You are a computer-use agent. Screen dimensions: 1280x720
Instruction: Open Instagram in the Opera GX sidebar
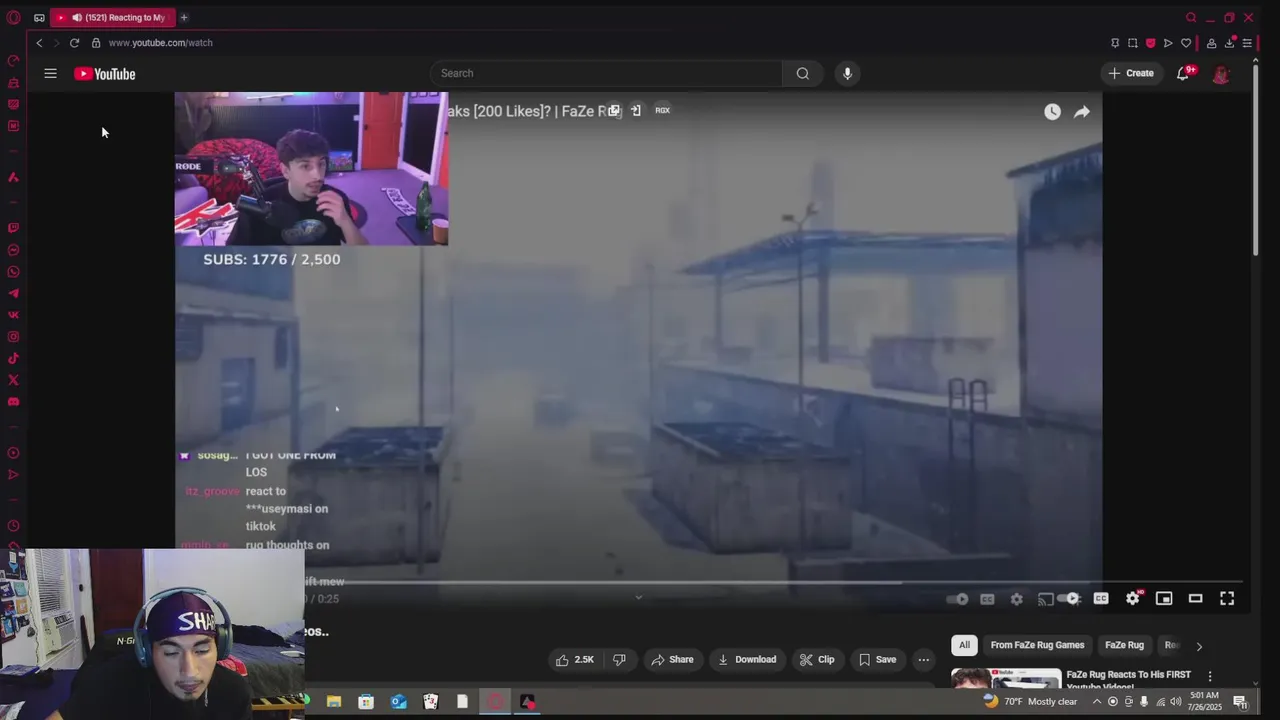13,337
